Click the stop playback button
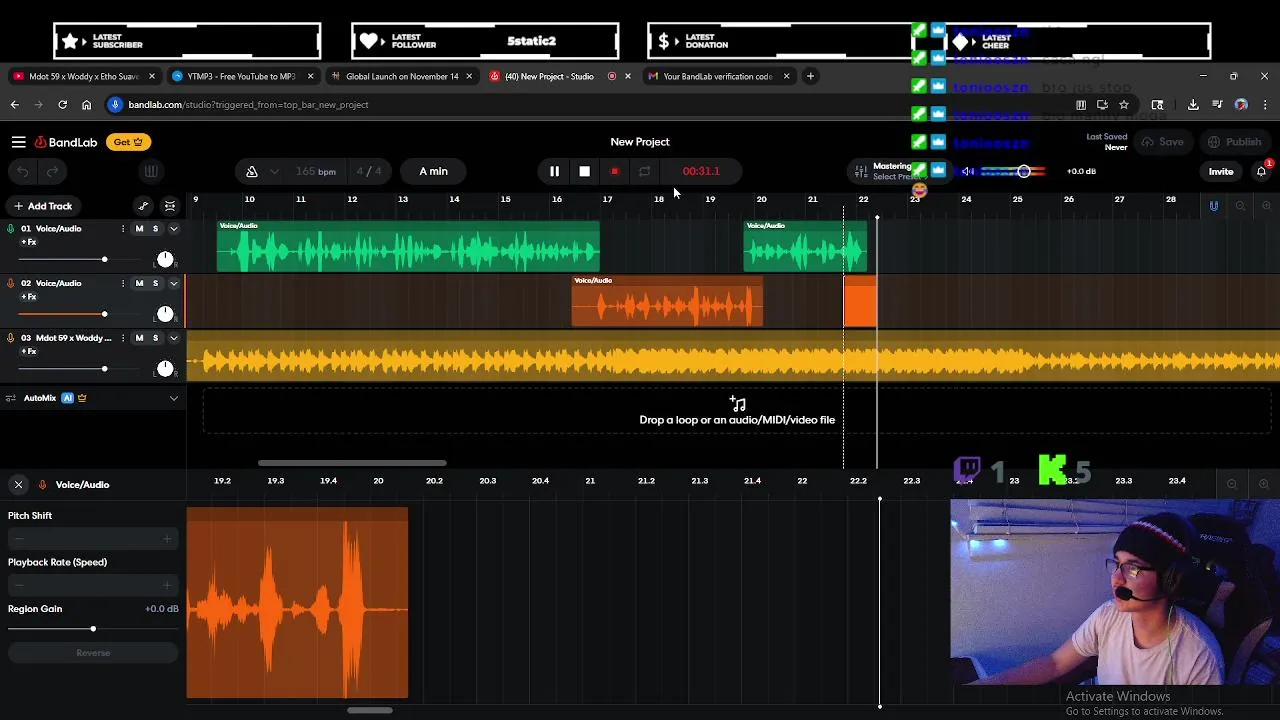This screenshot has height=720, width=1280. tap(584, 171)
